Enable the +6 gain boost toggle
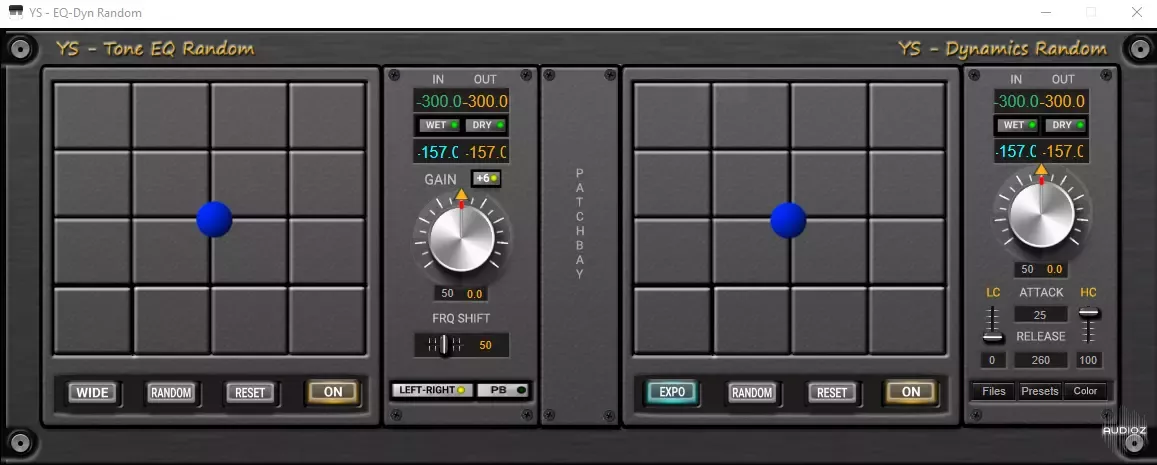 pos(486,178)
